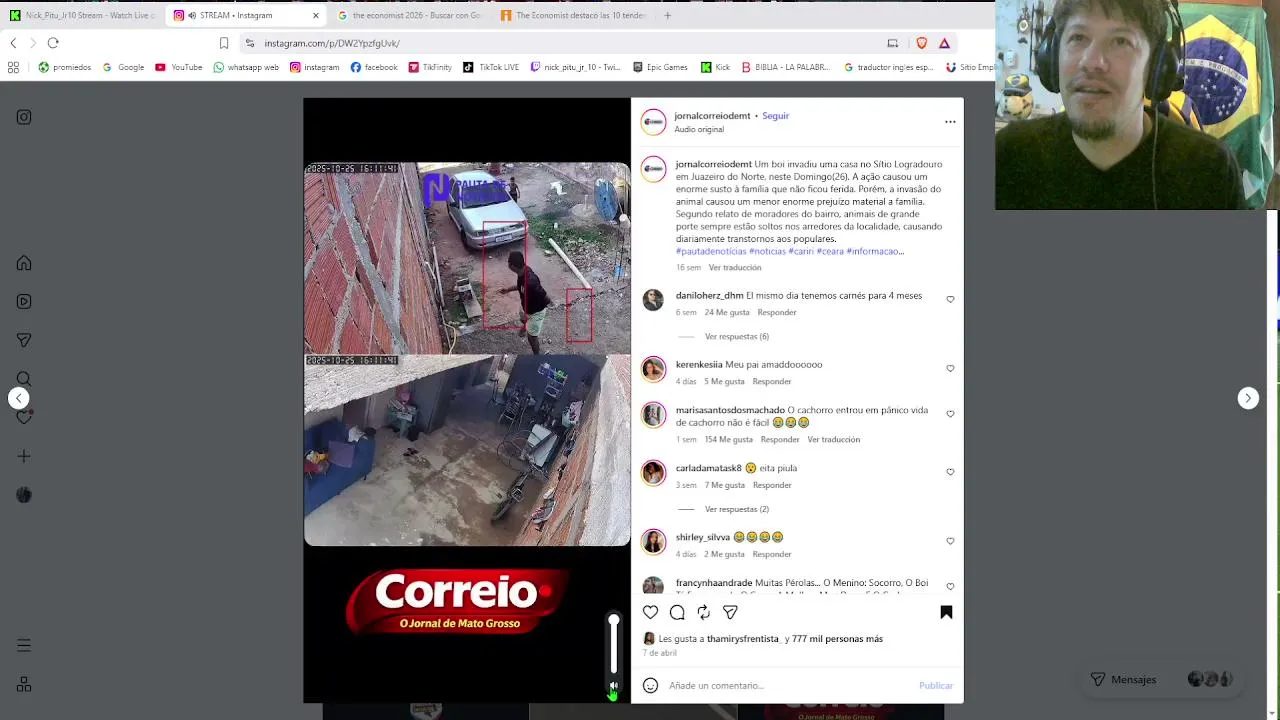Translate the post caption with Ver traducción

click(x=735, y=267)
